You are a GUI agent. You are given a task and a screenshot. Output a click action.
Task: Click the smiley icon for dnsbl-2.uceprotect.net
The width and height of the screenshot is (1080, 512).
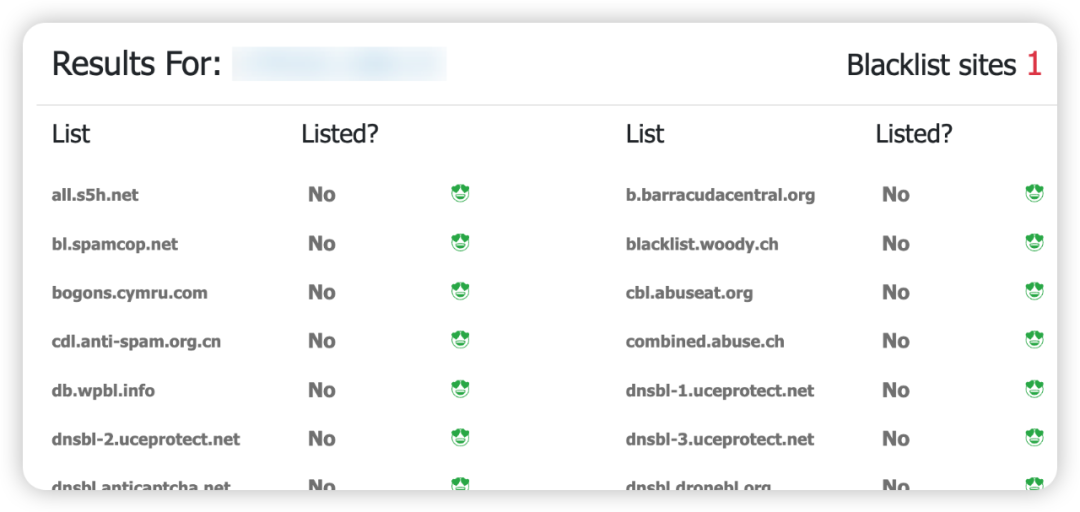tap(460, 438)
